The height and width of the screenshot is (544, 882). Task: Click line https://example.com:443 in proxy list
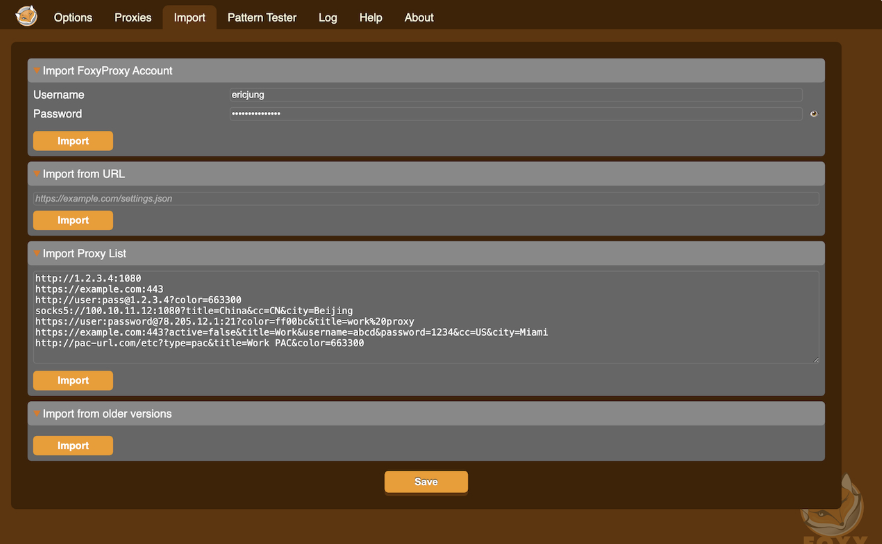click(x=99, y=289)
